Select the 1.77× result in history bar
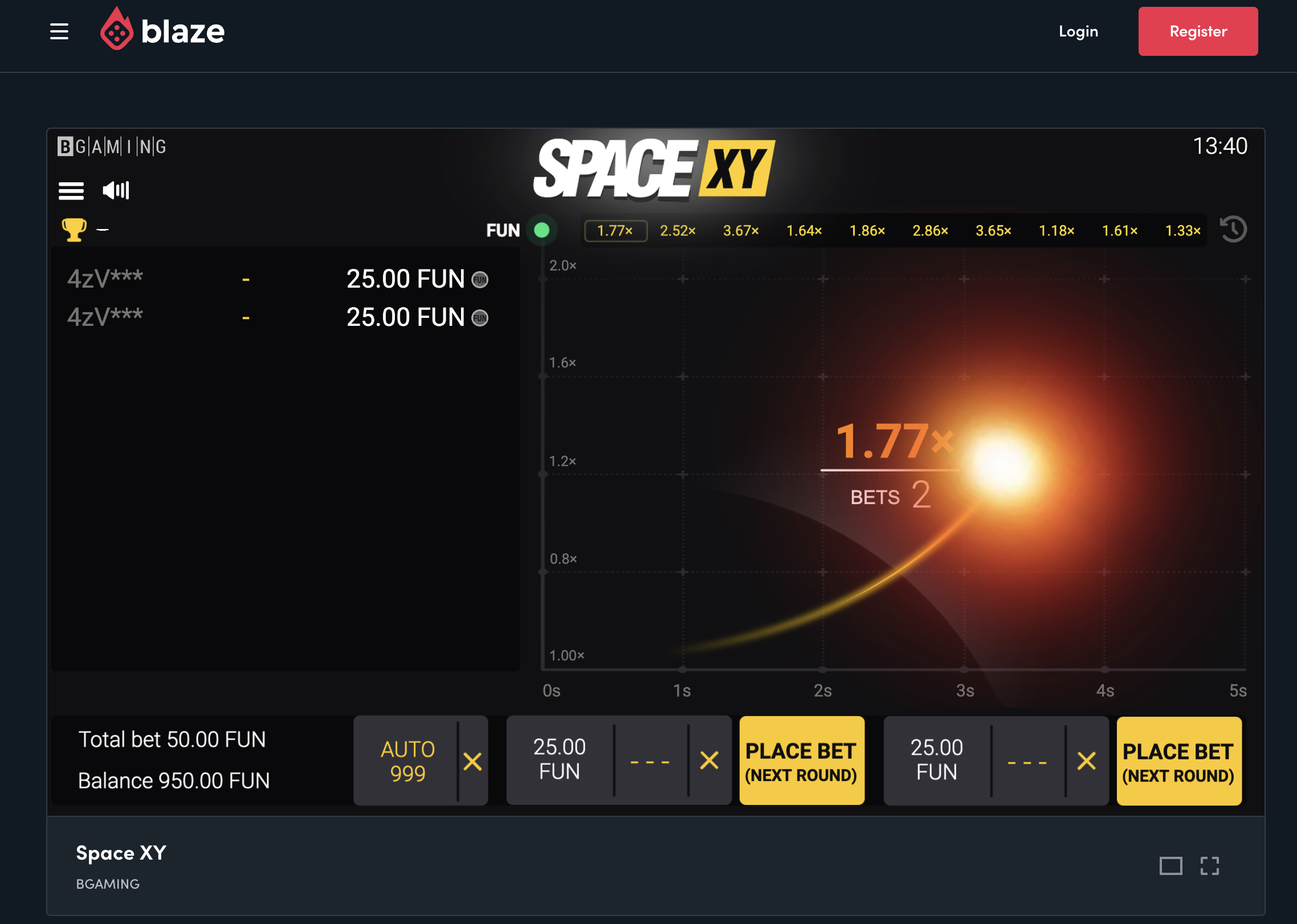The height and width of the screenshot is (924, 1297). [615, 231]
